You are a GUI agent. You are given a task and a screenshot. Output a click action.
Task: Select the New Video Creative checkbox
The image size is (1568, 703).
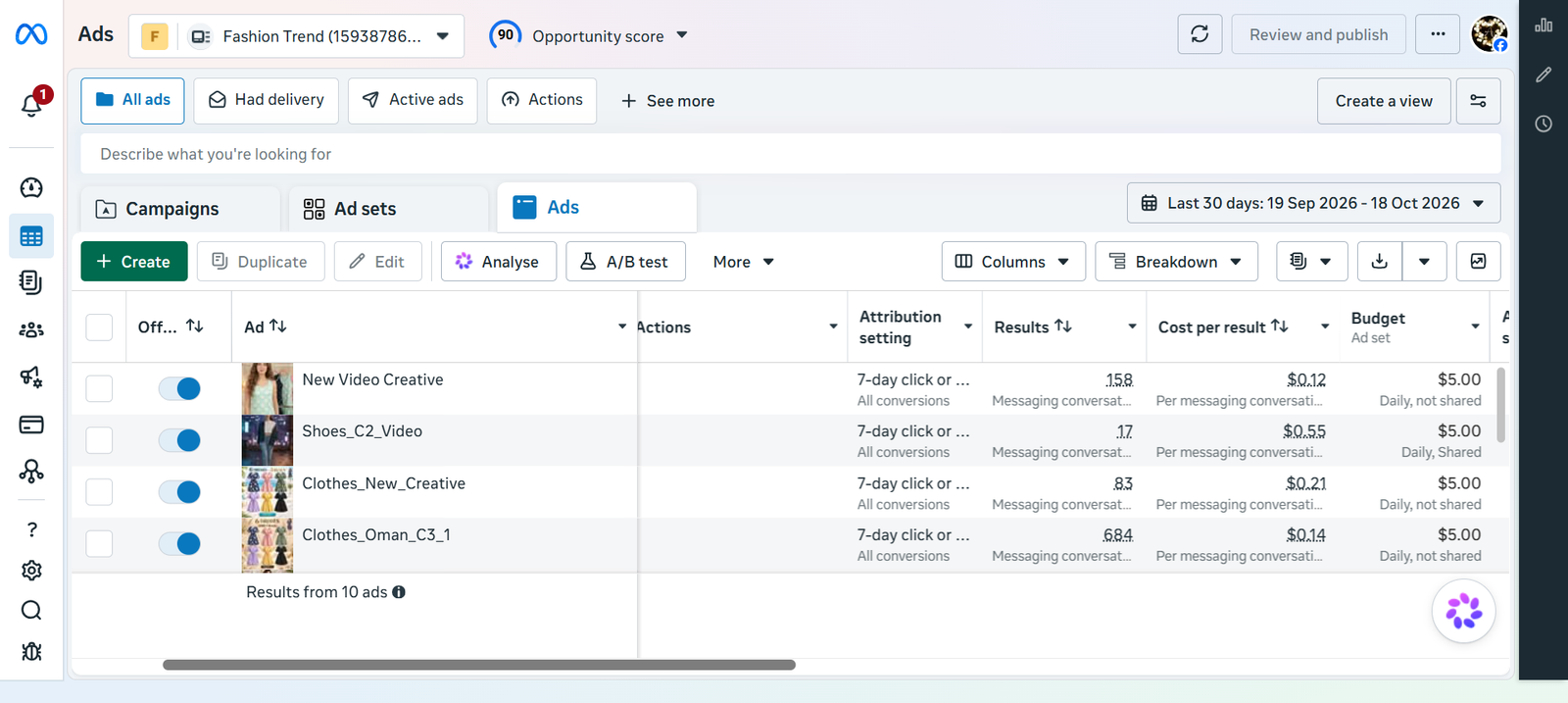[99, 389]
